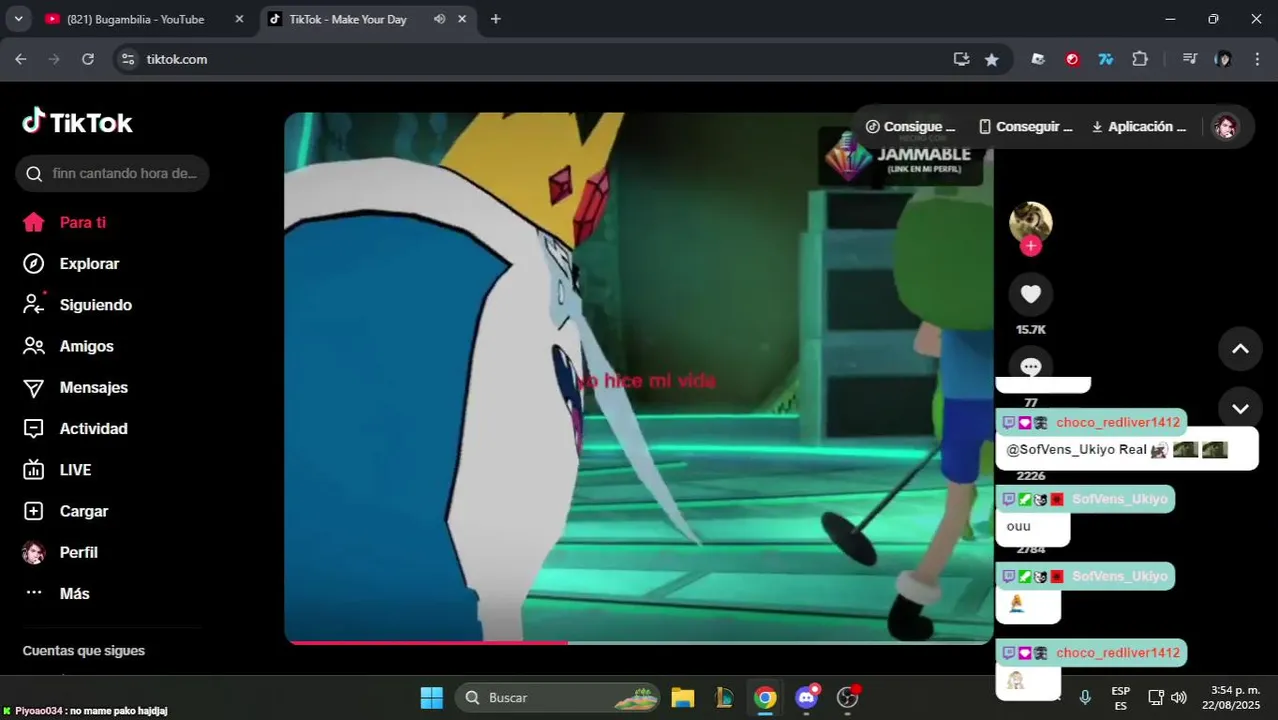This screenshot has height=720, width=1278.
Task: Mute the TikTok tab audio icon
Action: [439, 19]
